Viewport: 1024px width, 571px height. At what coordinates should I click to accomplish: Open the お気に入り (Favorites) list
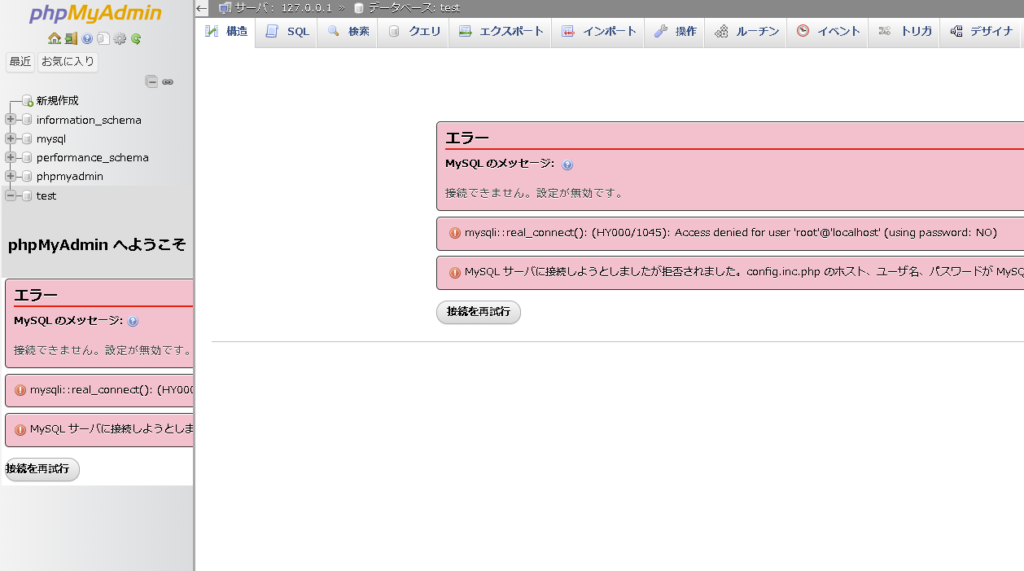(x=68, y=61)
